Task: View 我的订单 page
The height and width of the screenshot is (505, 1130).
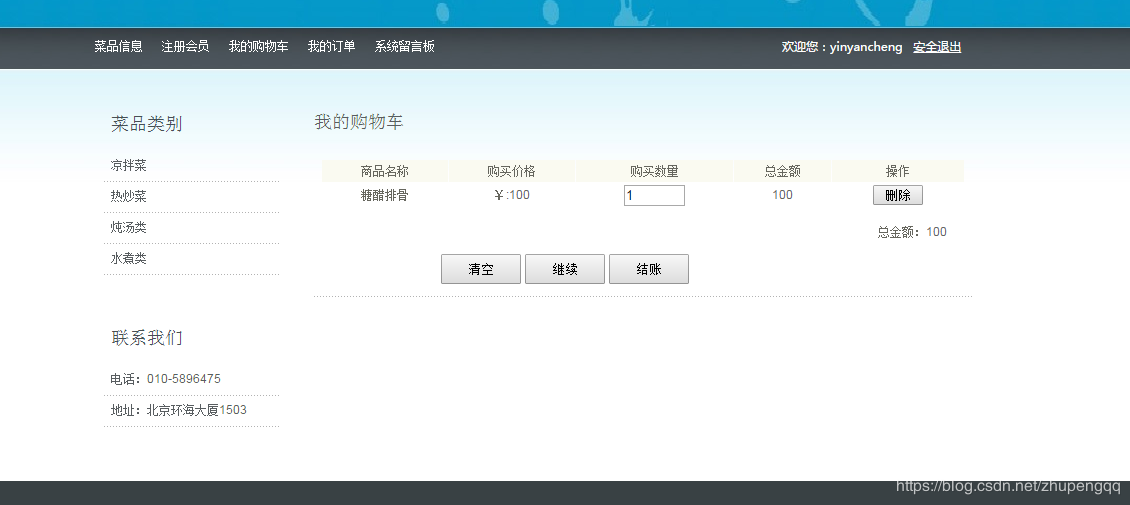Action: (332, 47)
